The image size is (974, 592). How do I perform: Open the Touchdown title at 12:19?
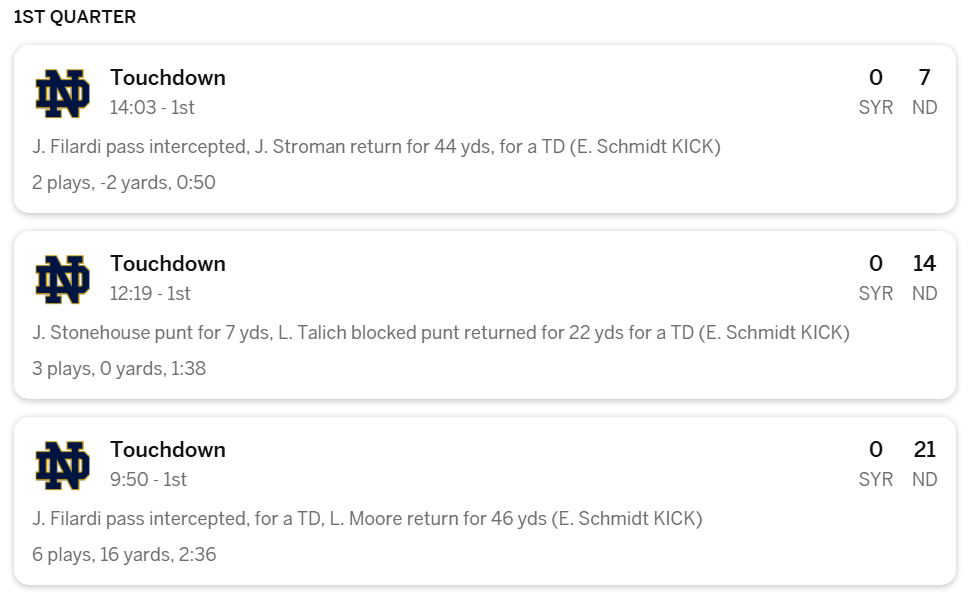168,264
